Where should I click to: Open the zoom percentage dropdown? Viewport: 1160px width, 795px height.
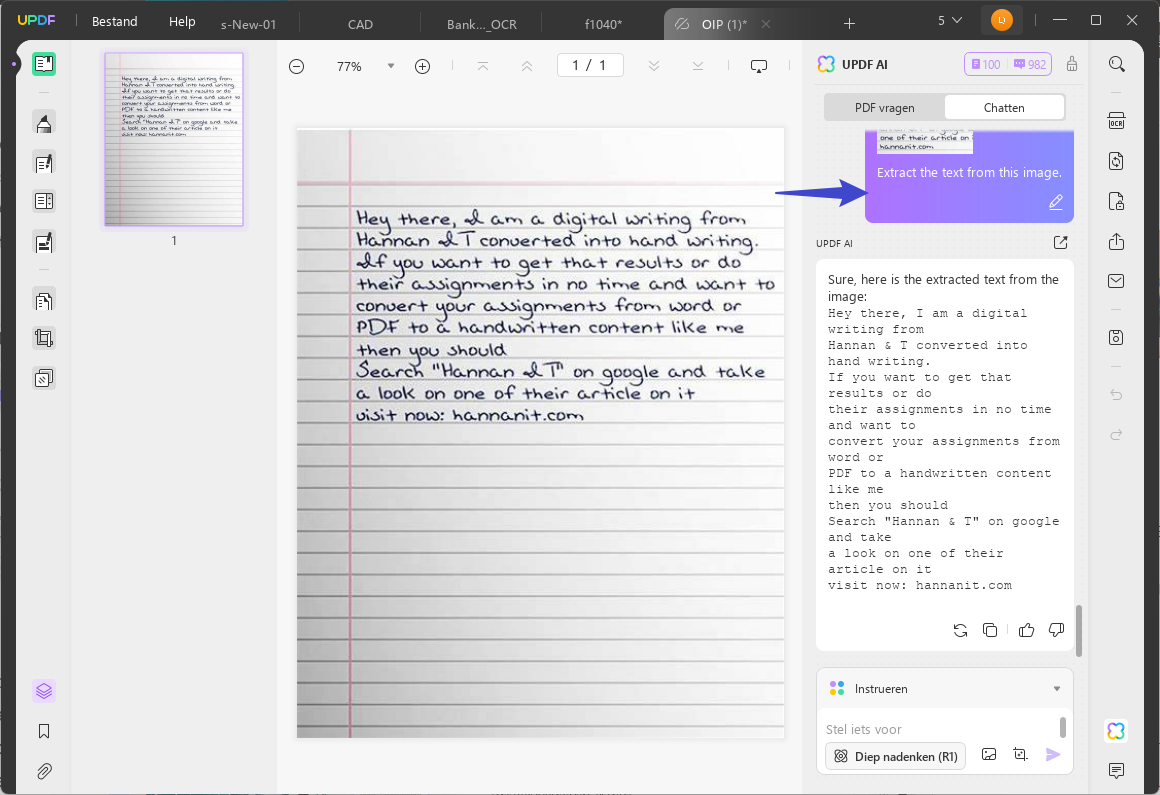[x=391, y=67]
